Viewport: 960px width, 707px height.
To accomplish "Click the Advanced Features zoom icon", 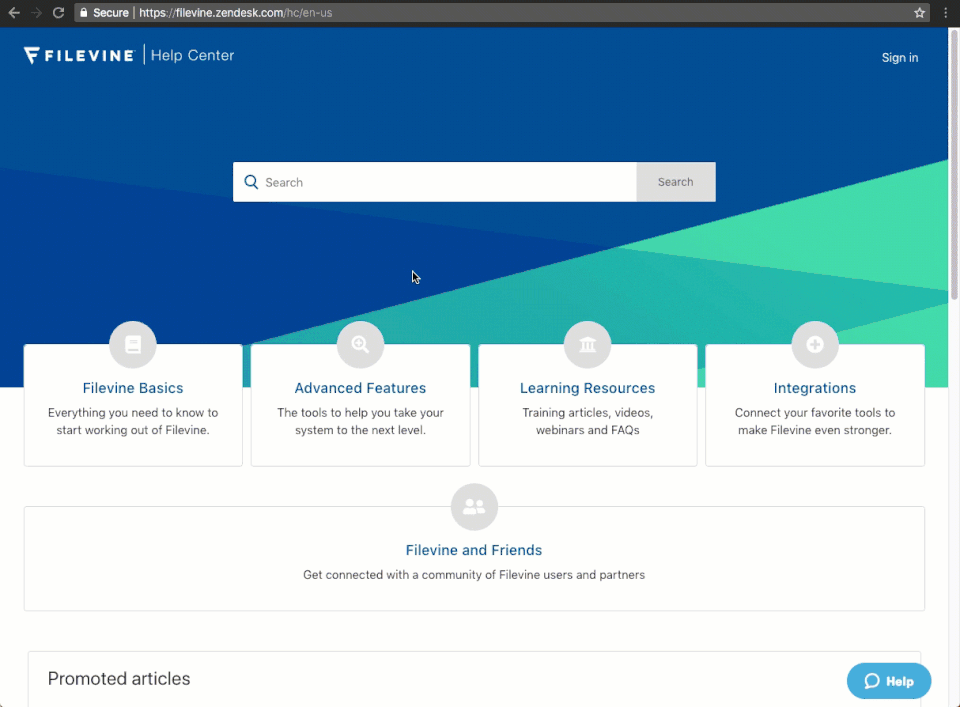I will click(x=361, y=345).
